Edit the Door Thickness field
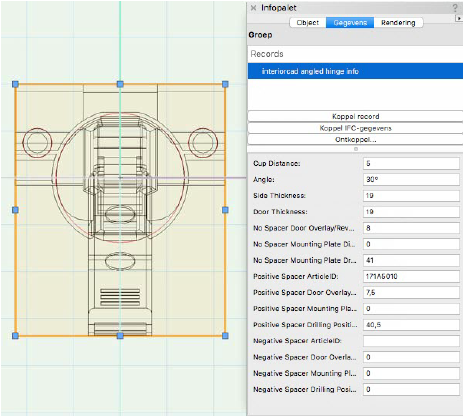 coord(411,212)
